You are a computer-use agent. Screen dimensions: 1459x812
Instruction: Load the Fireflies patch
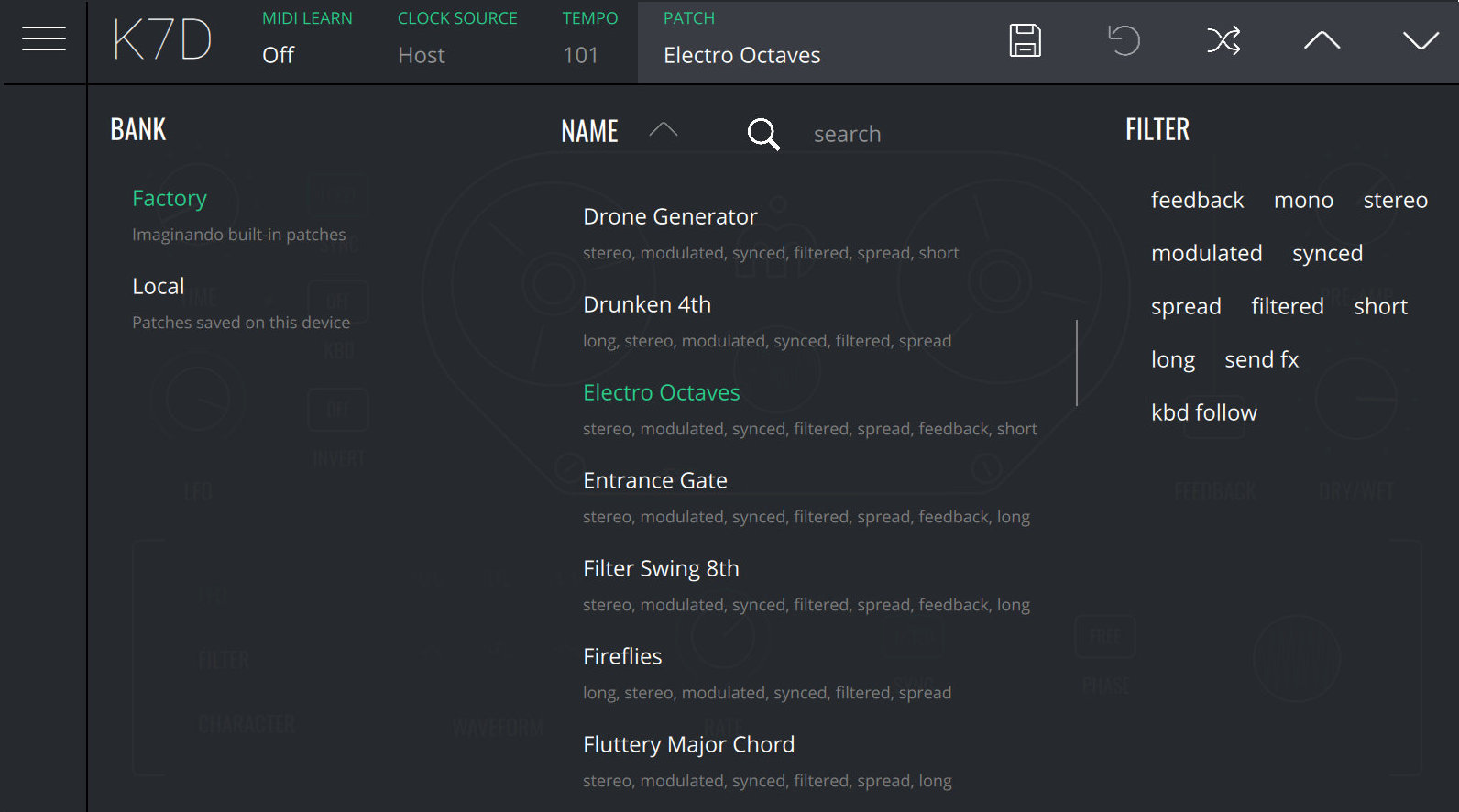pos(622,657)
